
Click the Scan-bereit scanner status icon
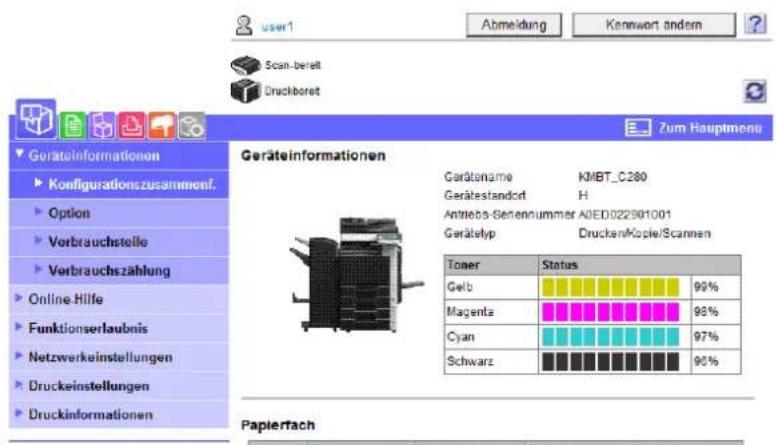pos(245,65)
